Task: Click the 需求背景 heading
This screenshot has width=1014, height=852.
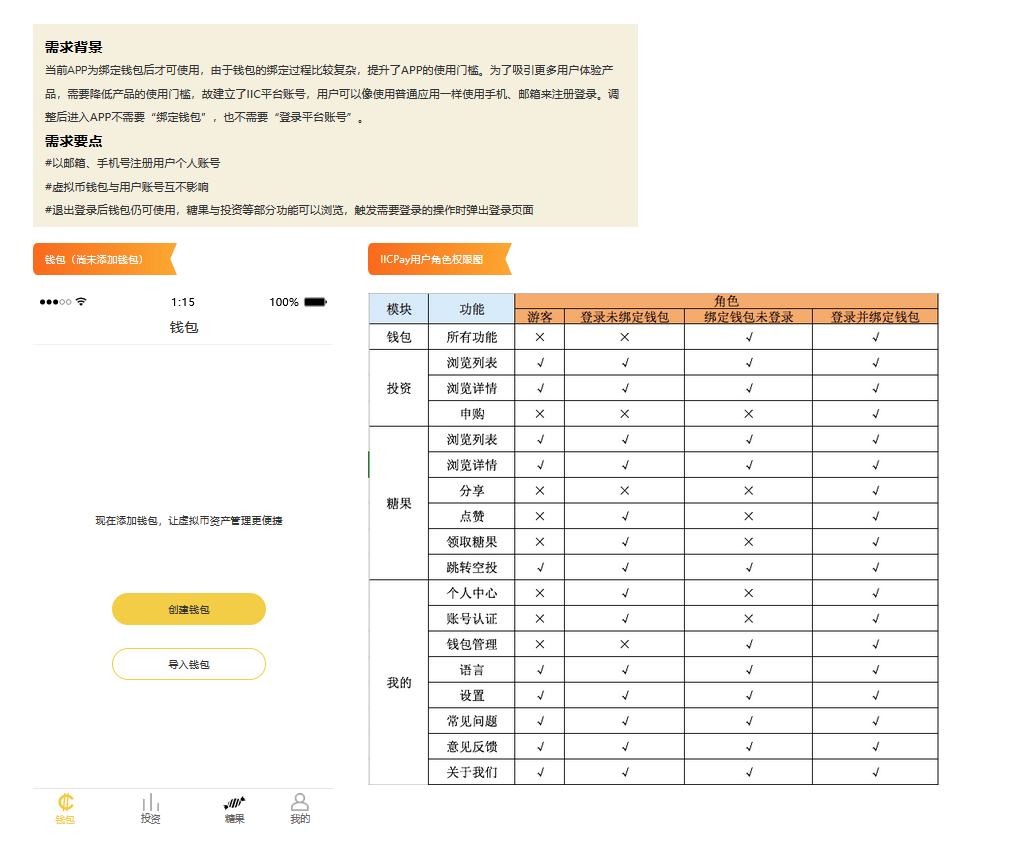Action: click(74, 47)
